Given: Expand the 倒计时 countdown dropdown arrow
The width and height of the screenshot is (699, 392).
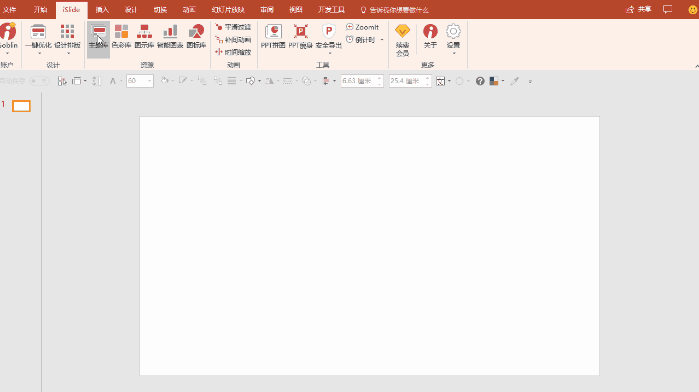Looking at the screenshot, I should click(382, 40).
